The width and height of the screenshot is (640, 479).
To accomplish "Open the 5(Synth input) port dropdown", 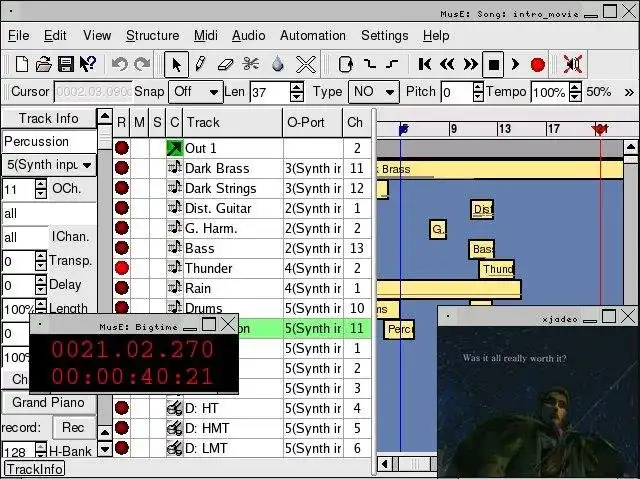I will point(49,165).
